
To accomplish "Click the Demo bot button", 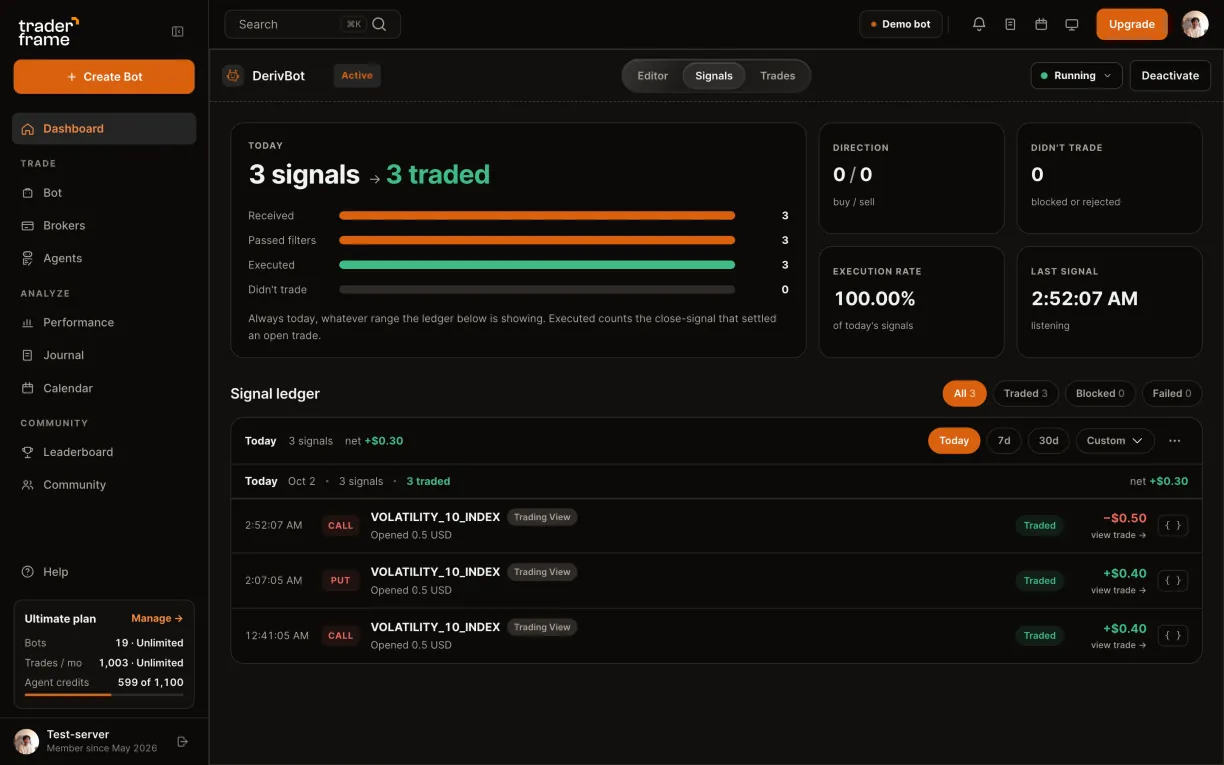I will click(901, 24).
